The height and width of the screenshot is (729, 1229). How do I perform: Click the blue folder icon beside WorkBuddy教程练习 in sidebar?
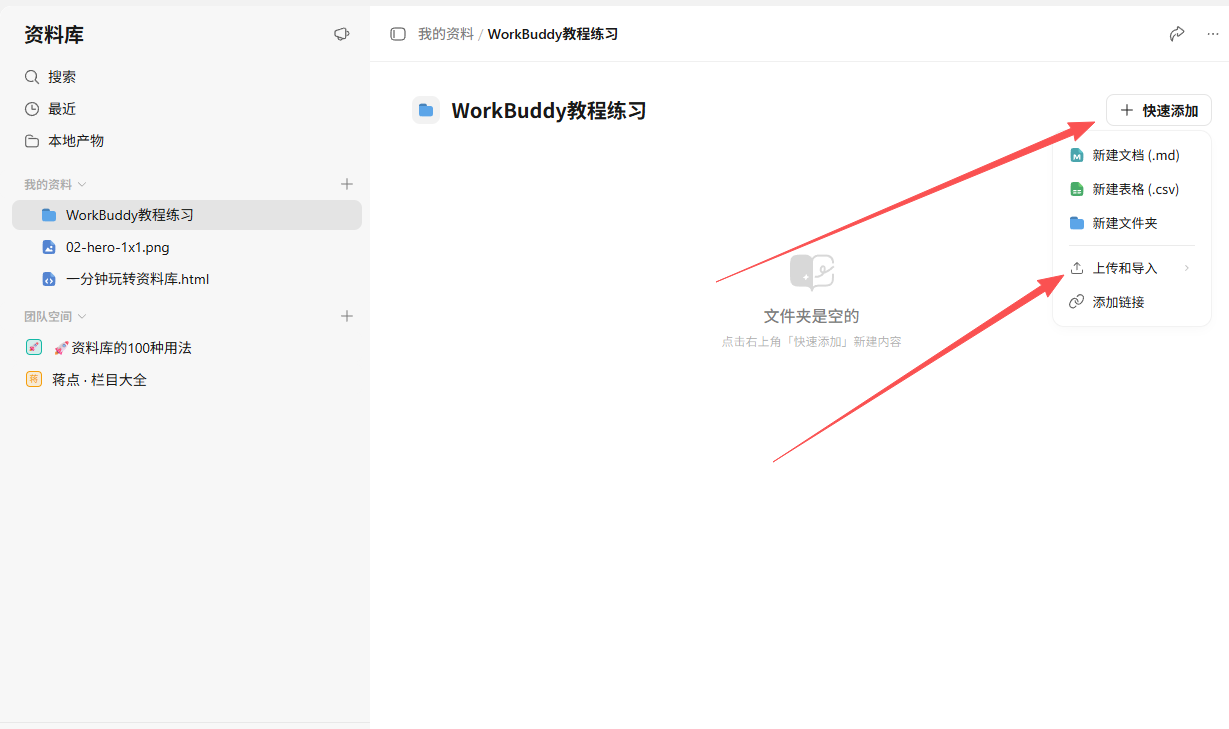click(49, 215)
